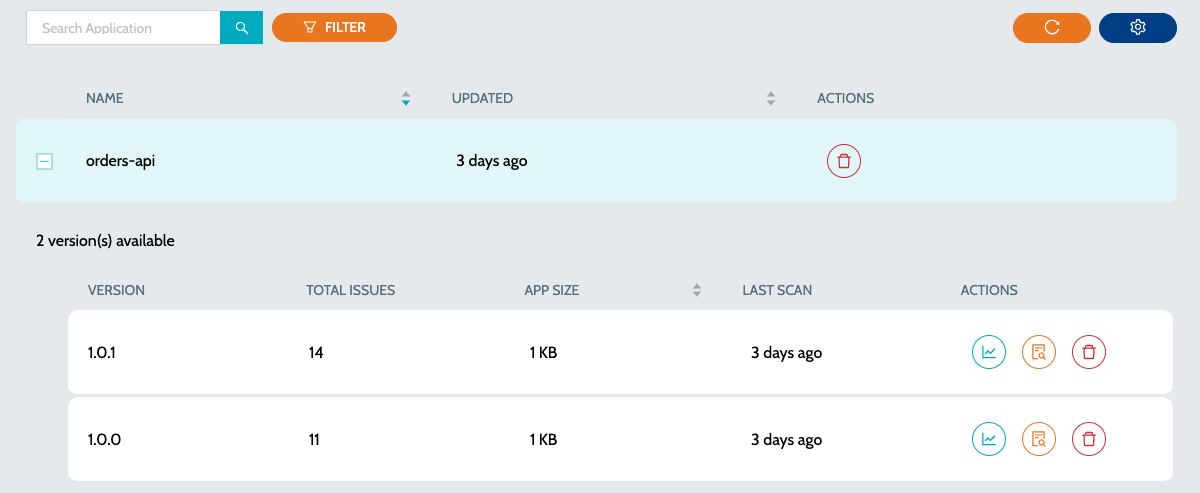The height and width of the screenshot is (493, 1200).
Task: Click '2 version(s) available' text
Action: [x=105, y=241]
